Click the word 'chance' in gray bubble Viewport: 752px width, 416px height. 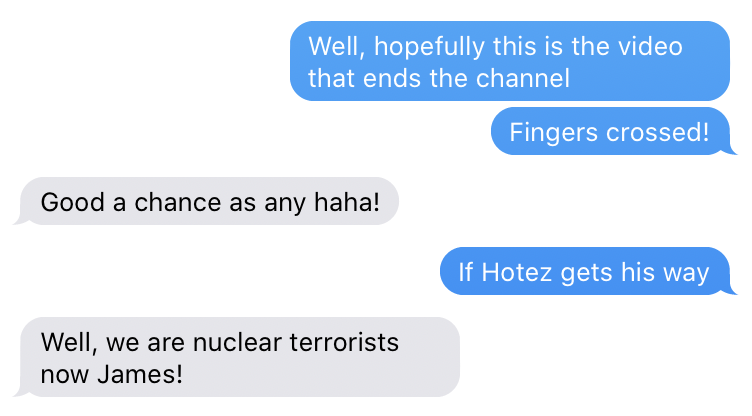[x=177, y=202]
